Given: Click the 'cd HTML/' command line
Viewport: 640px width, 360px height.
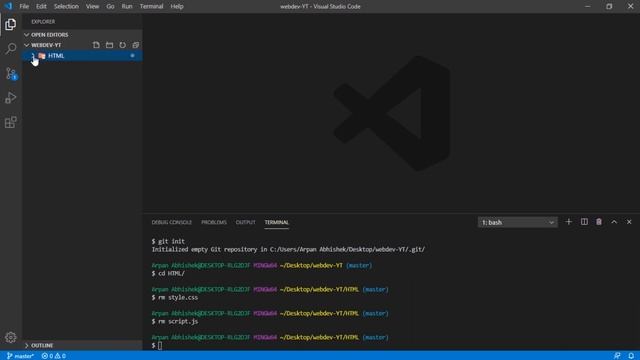Looking at the screenshot, I should tap(168, 273).
